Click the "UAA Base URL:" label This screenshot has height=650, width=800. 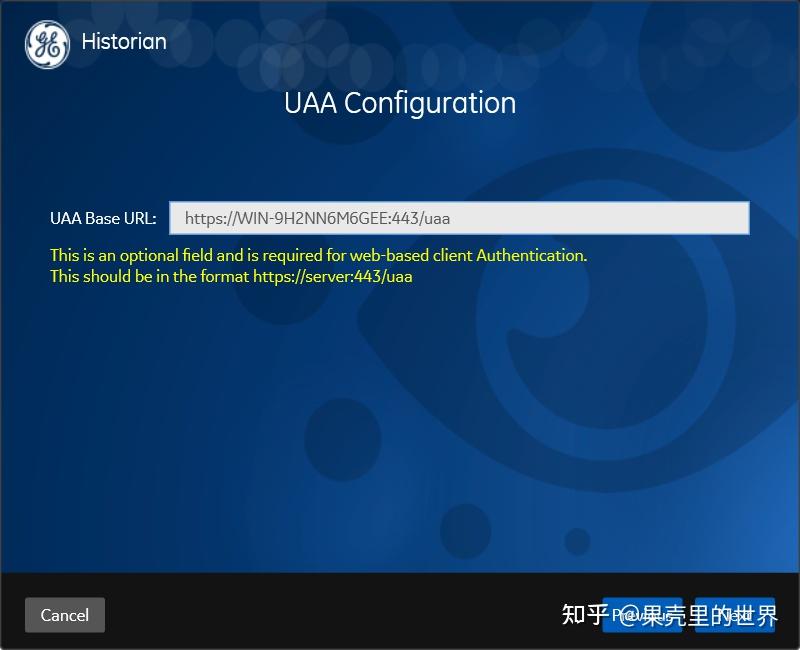103,218
